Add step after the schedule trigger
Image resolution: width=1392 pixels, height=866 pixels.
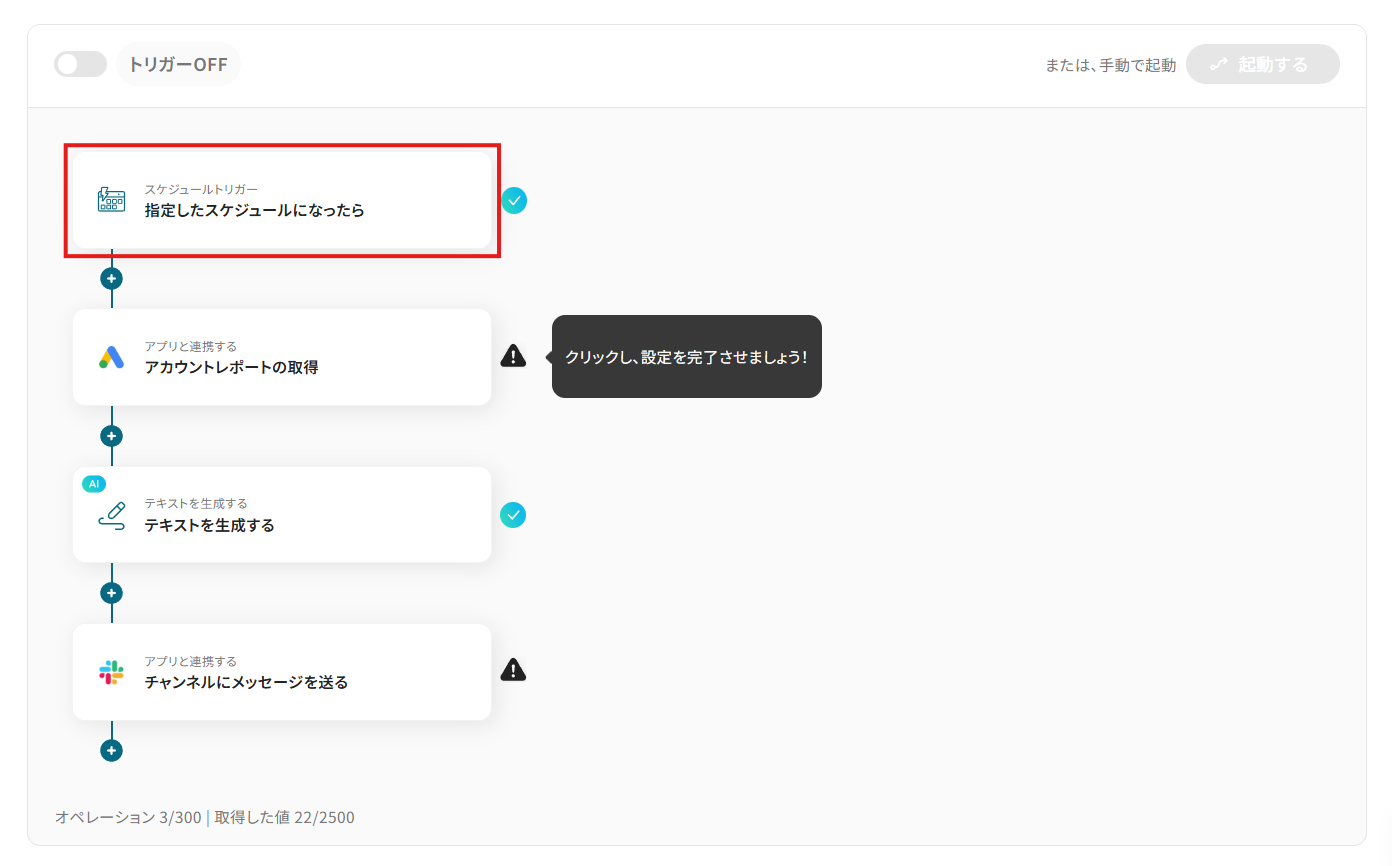(x=111, y=278)
